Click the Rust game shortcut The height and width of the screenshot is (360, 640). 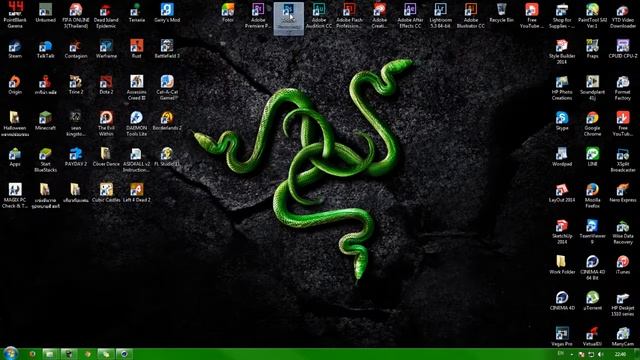click(x=136, y=49)
